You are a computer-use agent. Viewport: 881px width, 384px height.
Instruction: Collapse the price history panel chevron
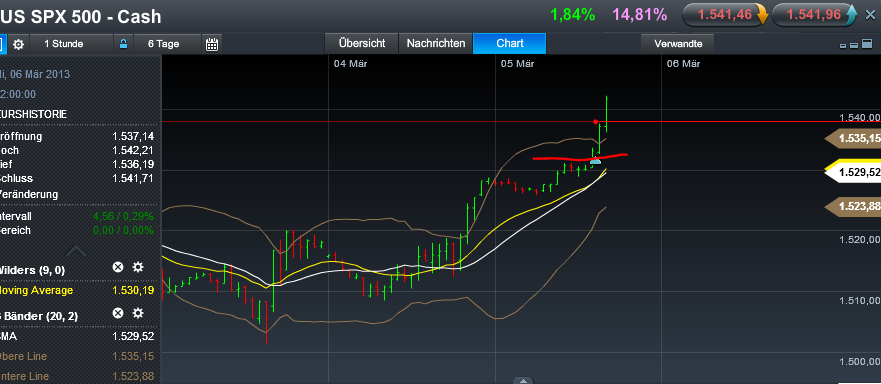76,251
